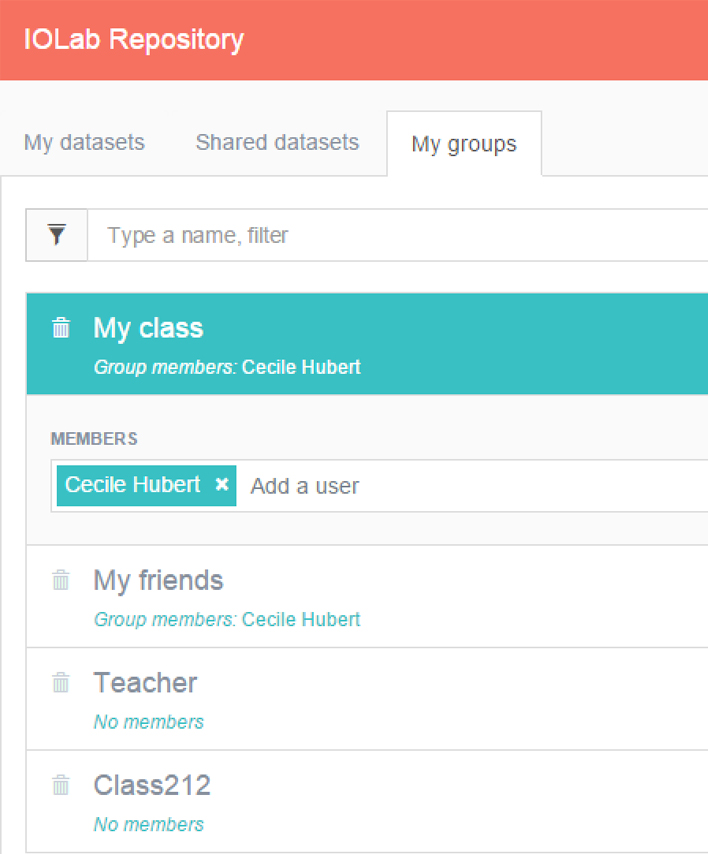Delete Class212 using its trash icon
This screenshot has width=708, height=854.
tap(61, 785)
